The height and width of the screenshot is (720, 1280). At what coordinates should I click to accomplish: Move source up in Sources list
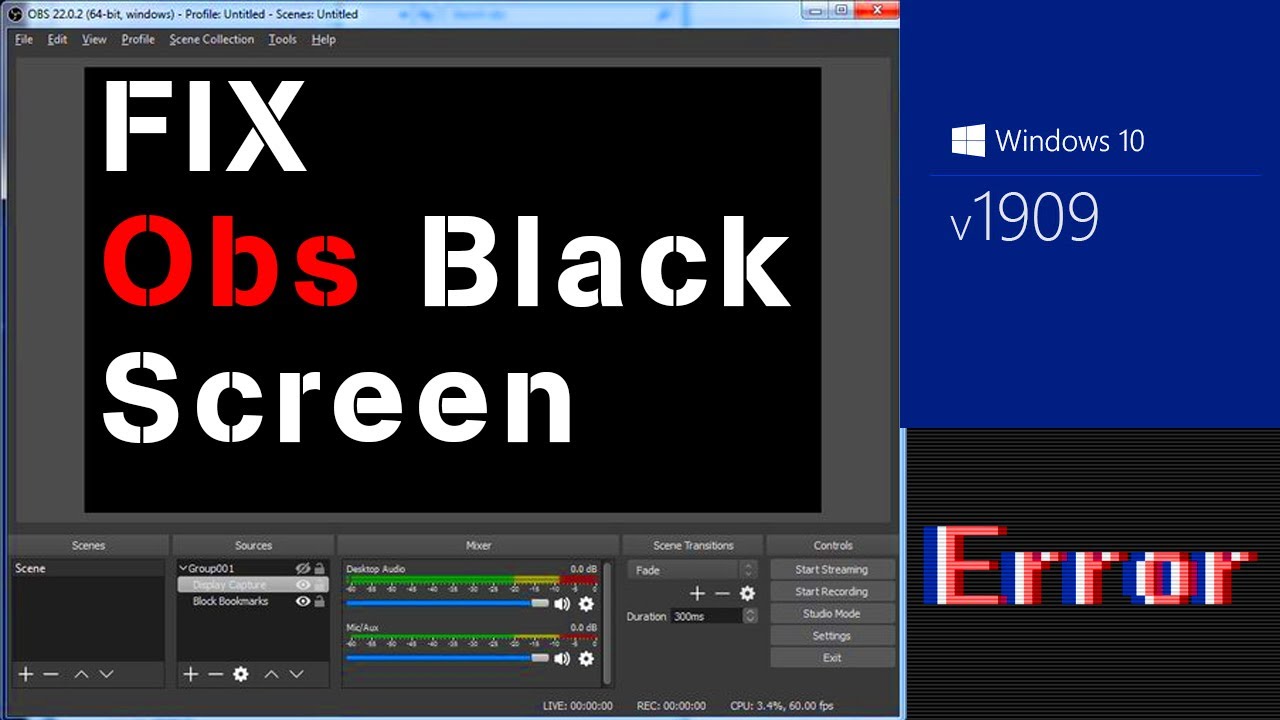click(271, 674)
